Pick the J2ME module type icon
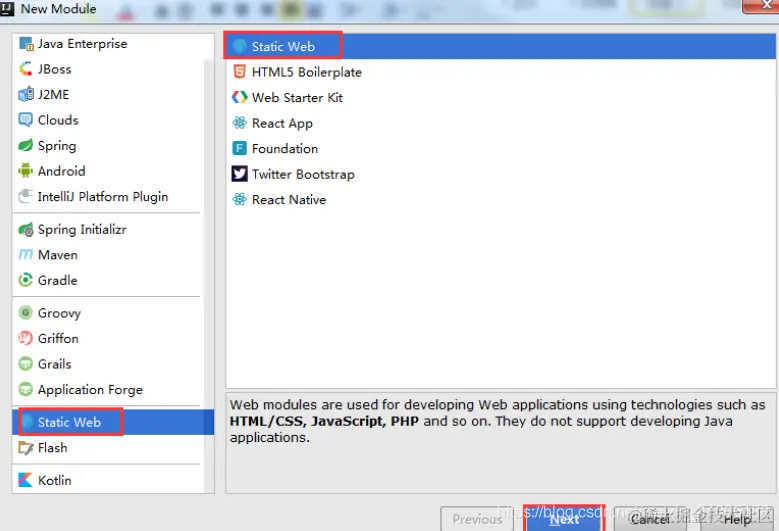The image size is (779, 531). (x=26, y=94)
